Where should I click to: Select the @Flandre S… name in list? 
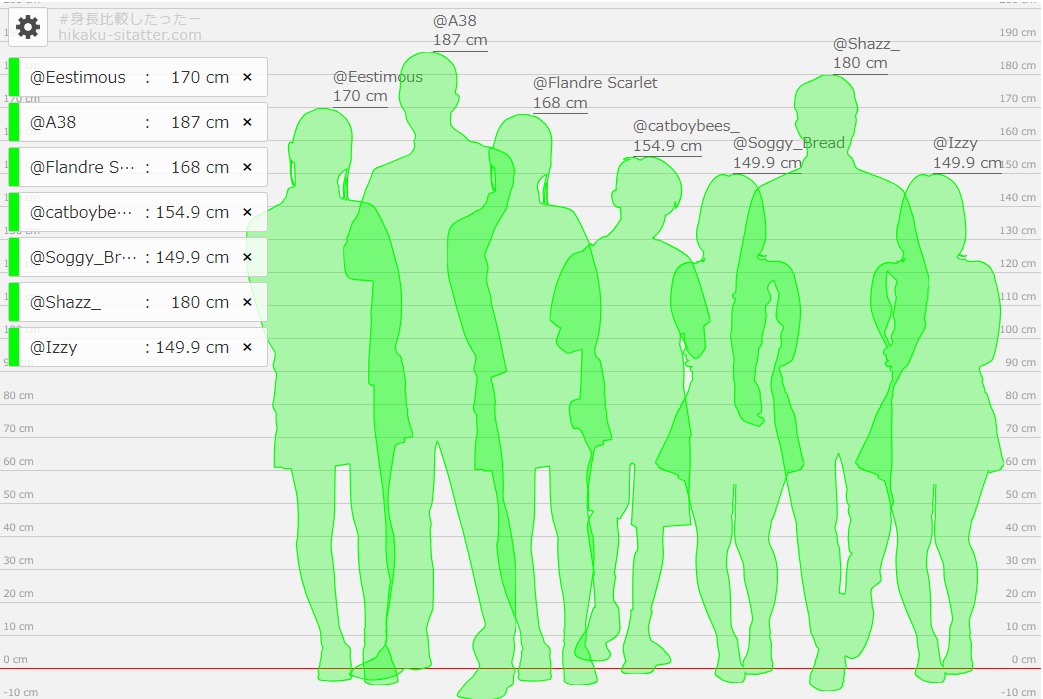82,167
